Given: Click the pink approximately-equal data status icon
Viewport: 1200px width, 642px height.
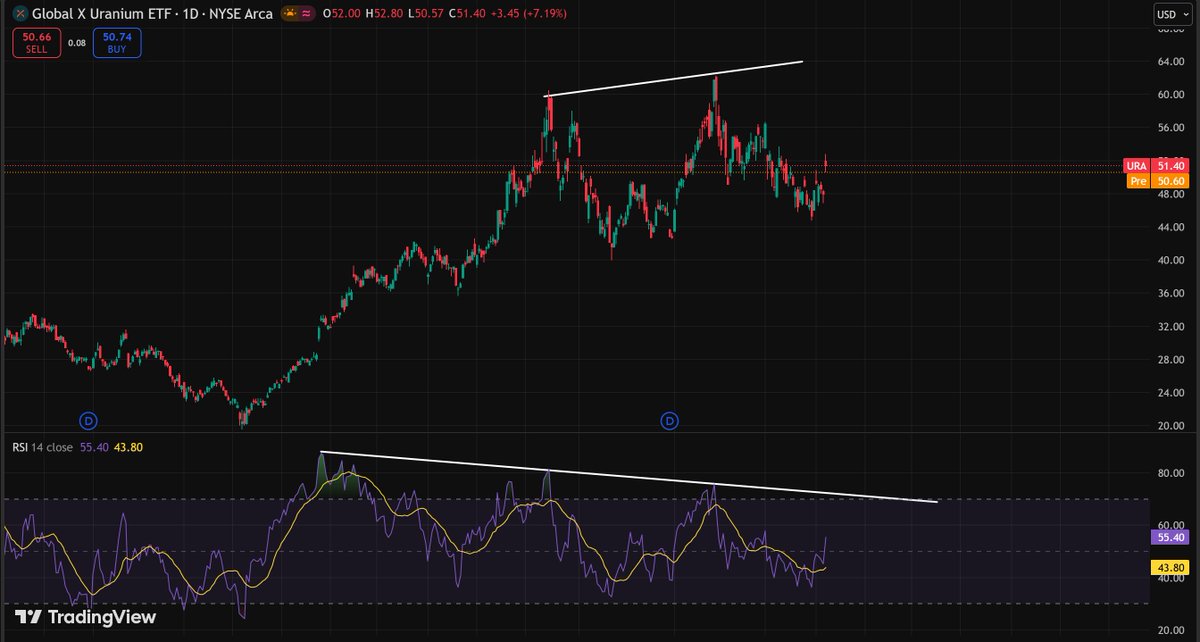Looking at the screenshot, I should click(306, 14).
